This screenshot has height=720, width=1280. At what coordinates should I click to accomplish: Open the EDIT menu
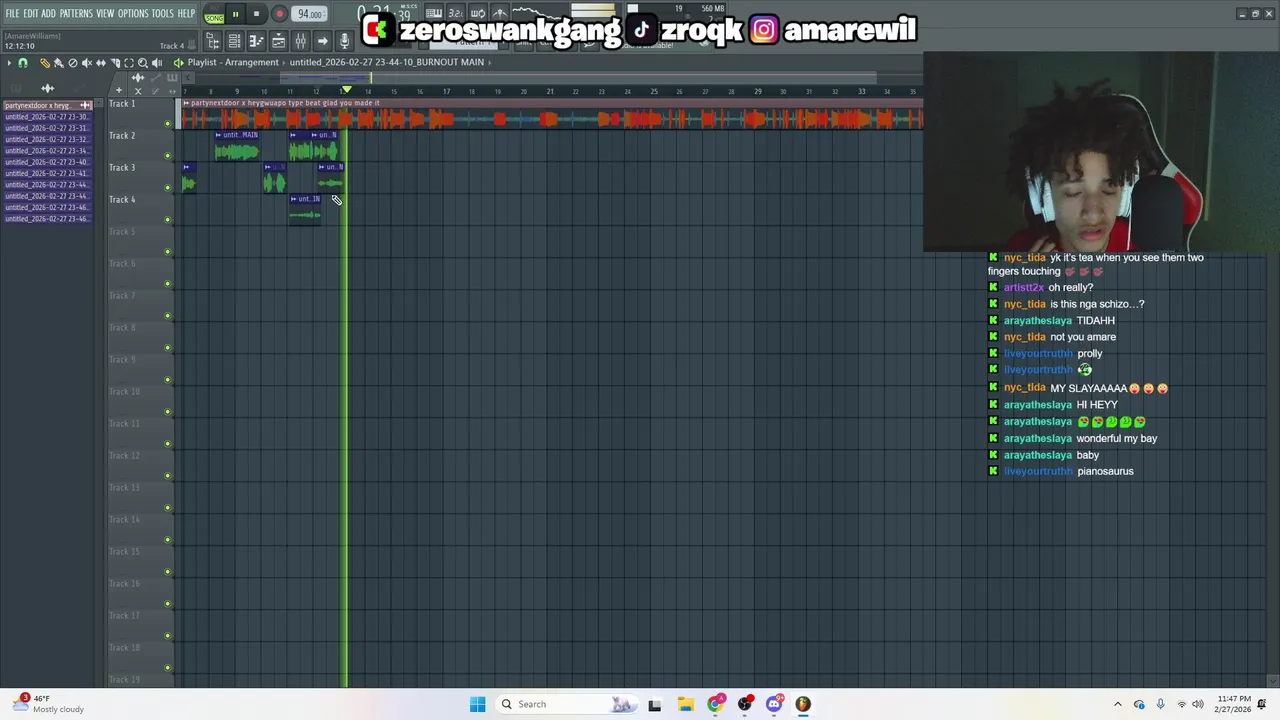(x=31, y=13)
